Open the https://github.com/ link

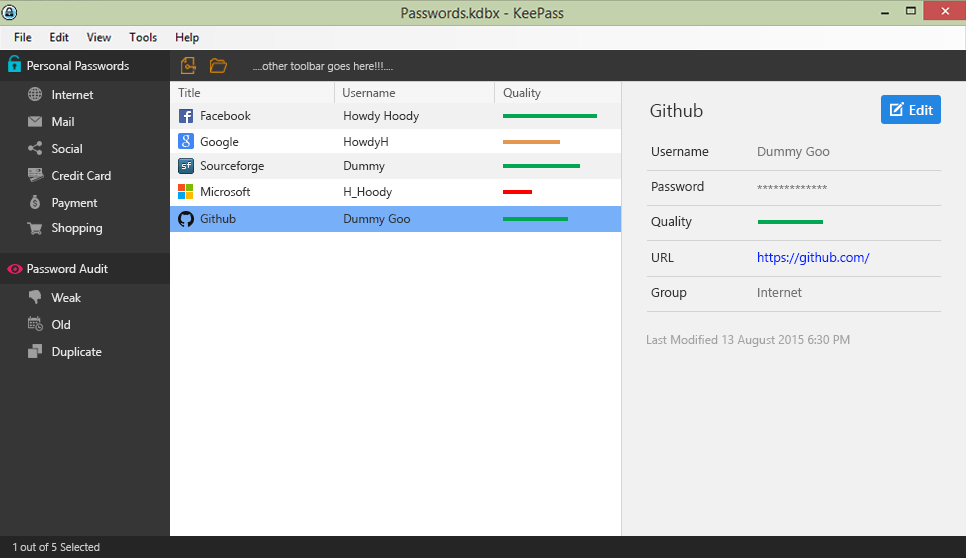[x=813, y=258]
